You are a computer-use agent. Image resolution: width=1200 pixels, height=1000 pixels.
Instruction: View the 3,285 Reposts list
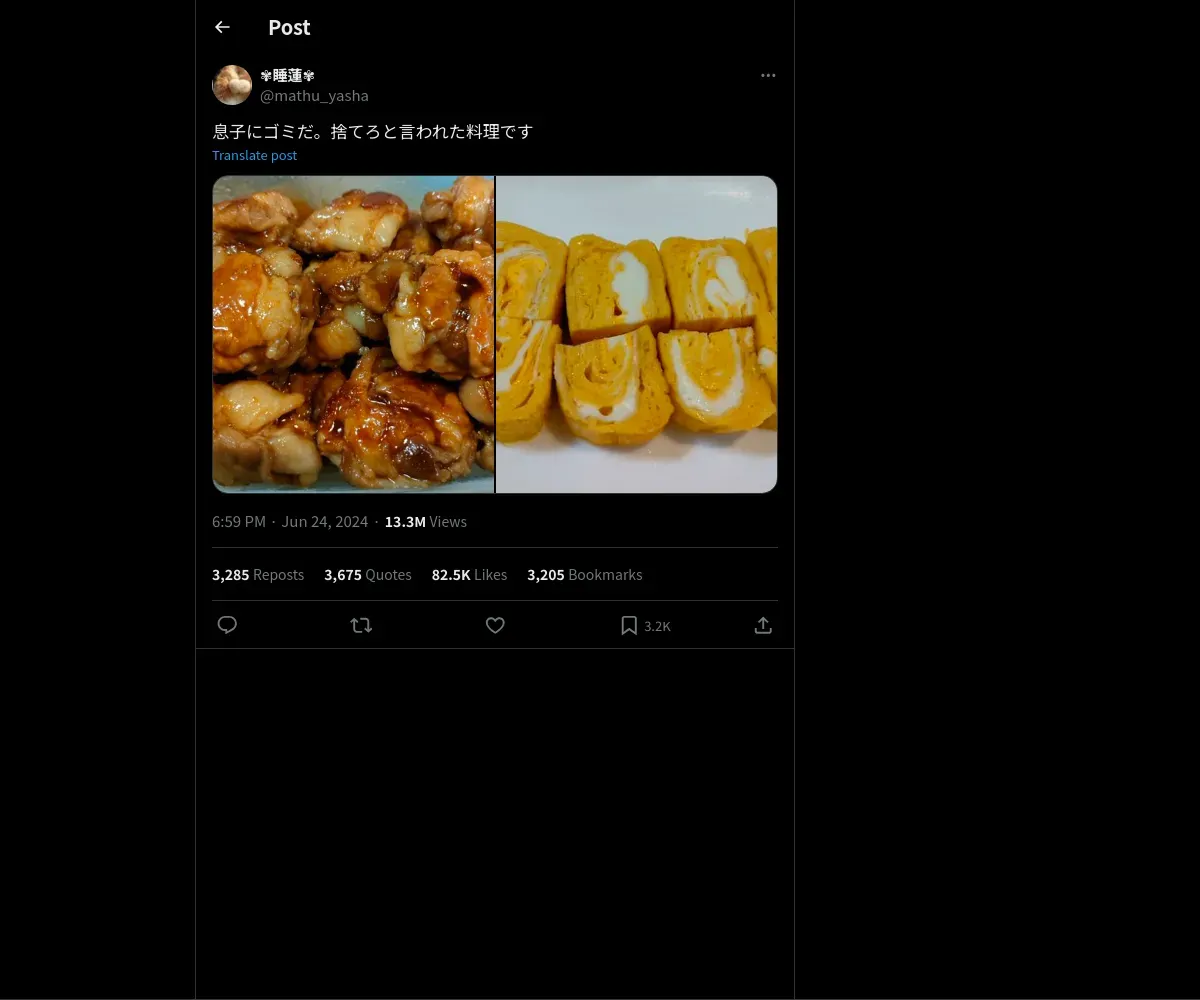[258, 575]
